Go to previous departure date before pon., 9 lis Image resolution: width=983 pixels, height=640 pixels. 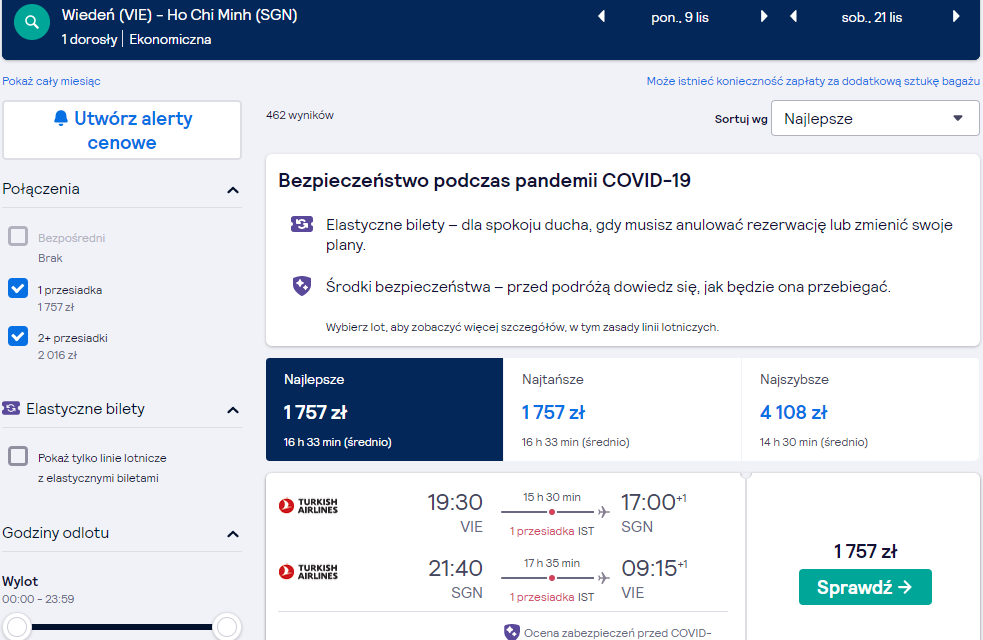point(601,16)
